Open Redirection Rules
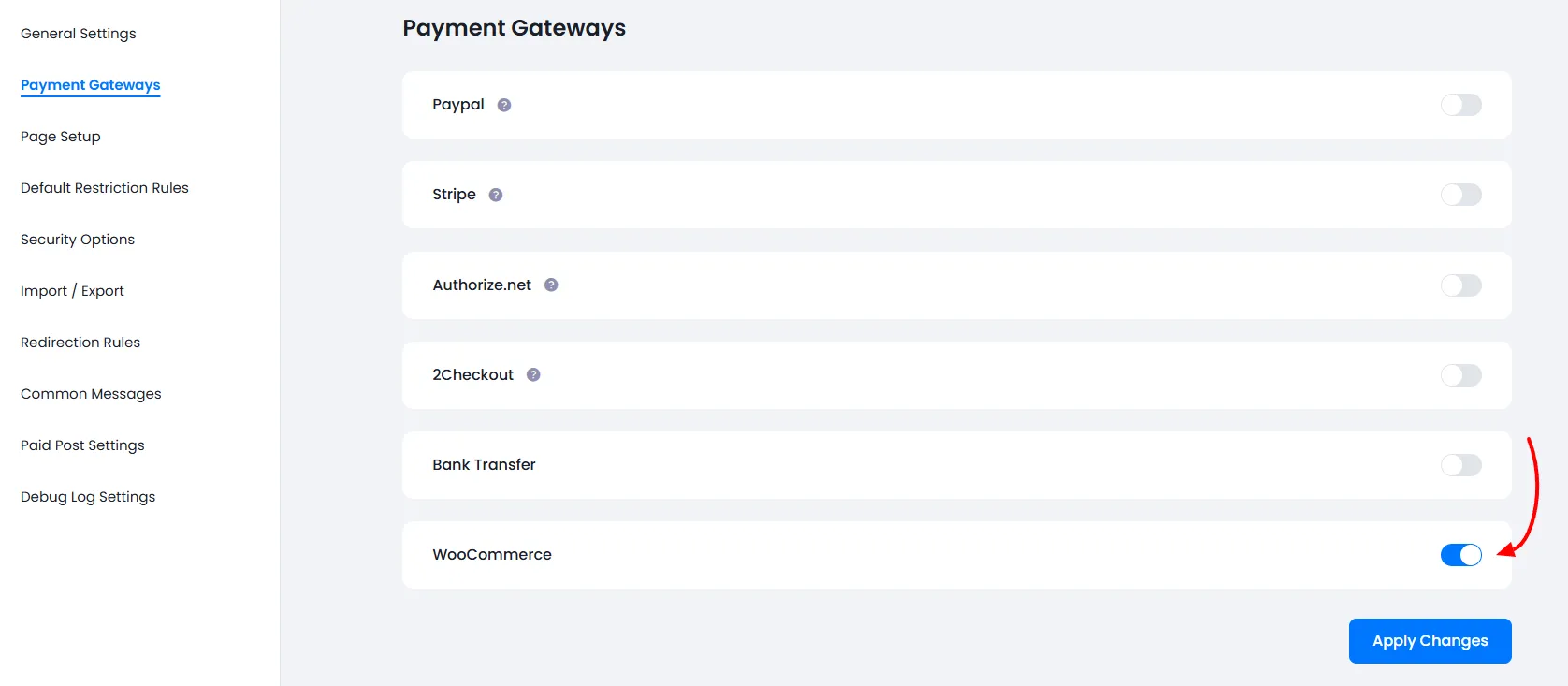The width and height of the screenshot is (1568, 686). coord(80,343)
